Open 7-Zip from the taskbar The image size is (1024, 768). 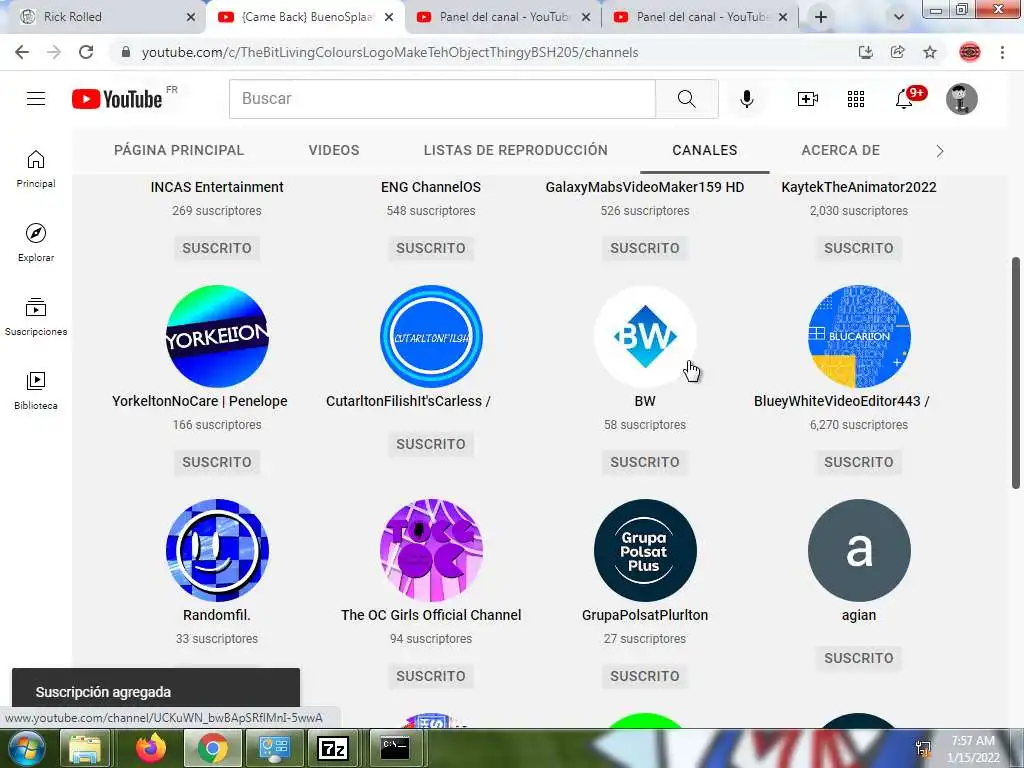click(332, 748)
